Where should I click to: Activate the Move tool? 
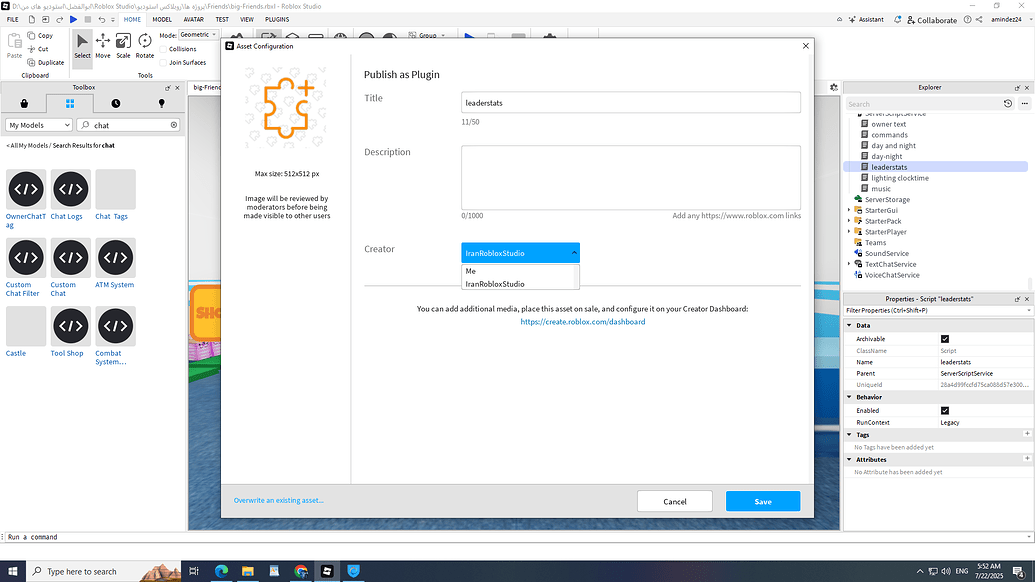point(103,46)
